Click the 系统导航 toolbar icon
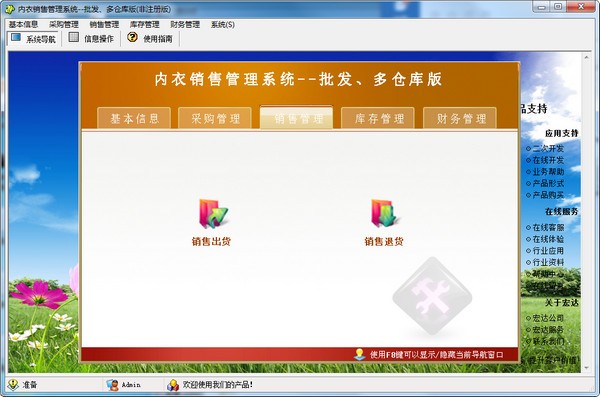The height and width of the screenshot is (397, 600). (x=16, y=38)
